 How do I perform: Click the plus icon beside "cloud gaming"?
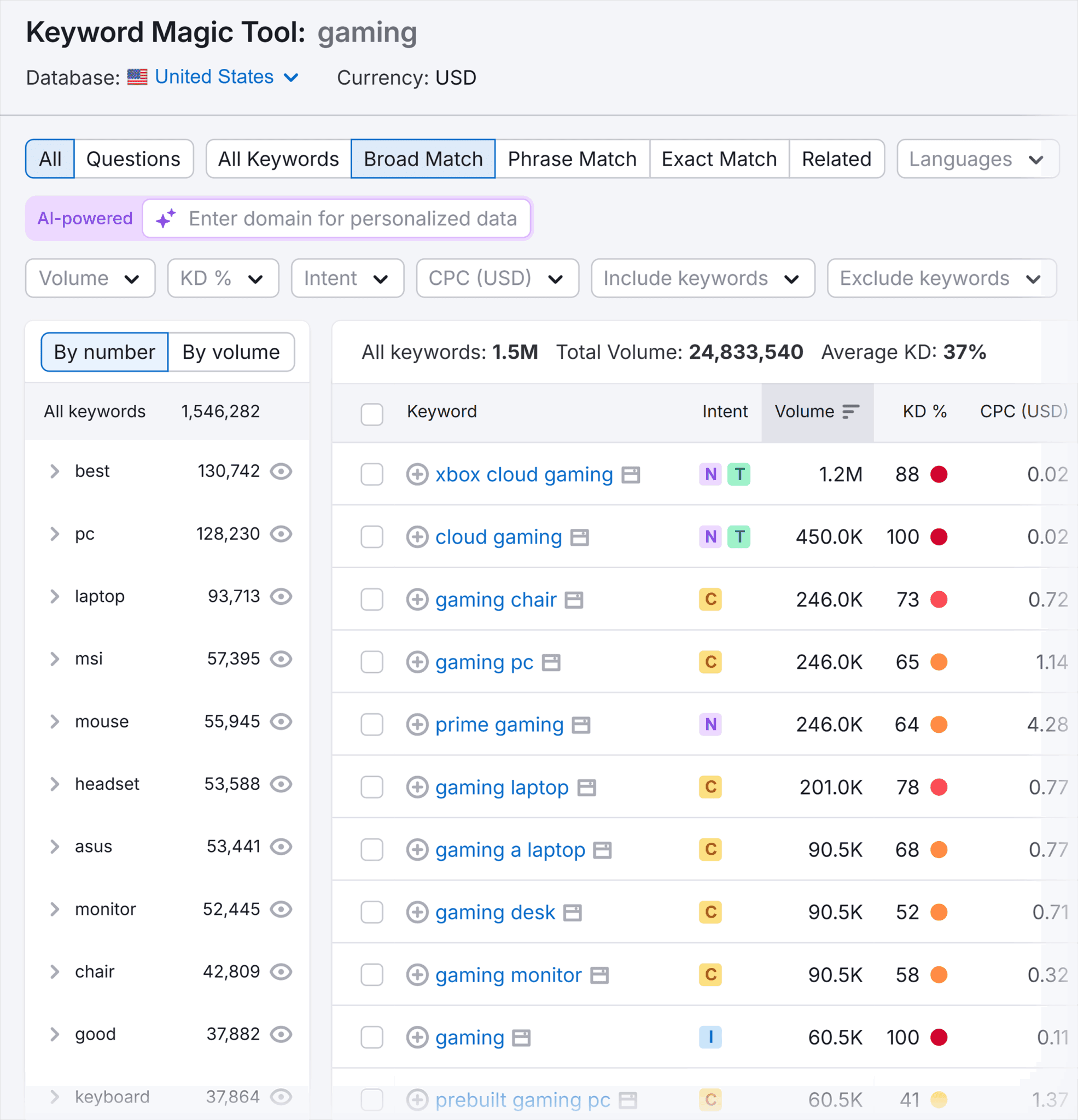418,536
